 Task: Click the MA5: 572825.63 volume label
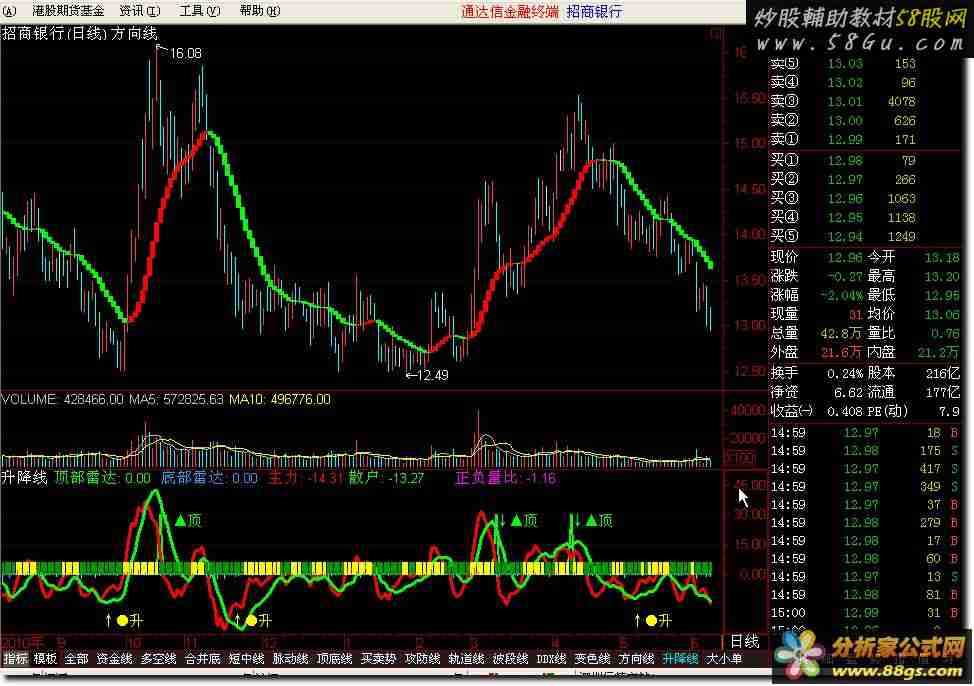tap(176, 400)
